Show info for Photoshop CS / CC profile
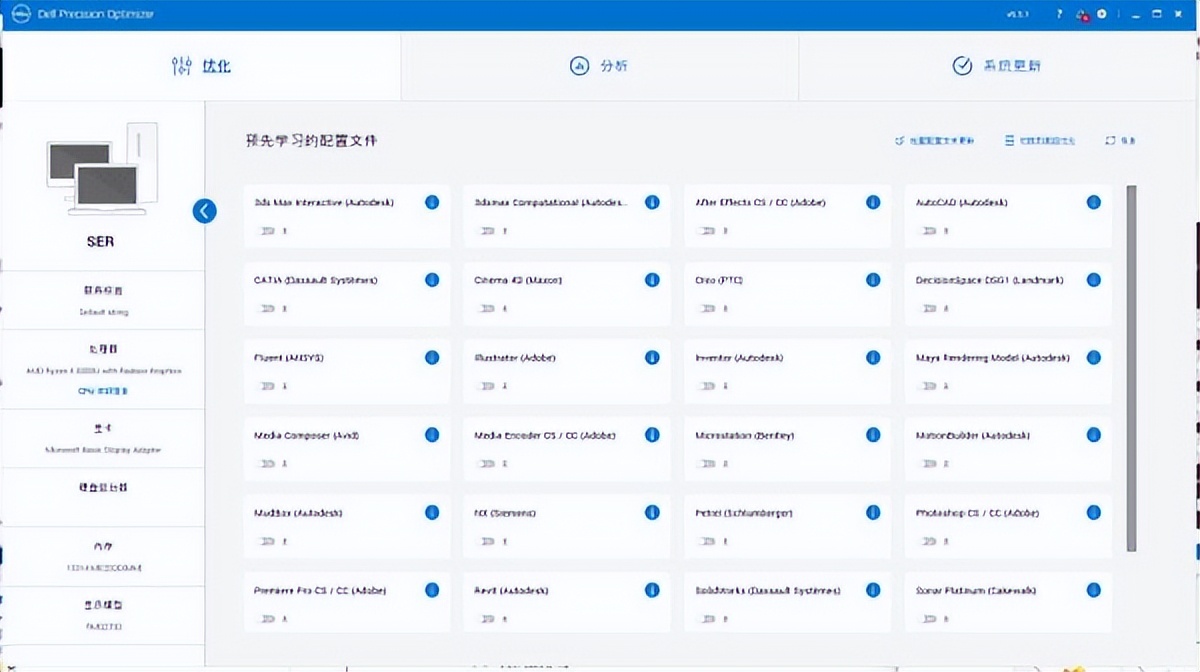Screen dimensions: 1200x672 (x=1093, y=512)
